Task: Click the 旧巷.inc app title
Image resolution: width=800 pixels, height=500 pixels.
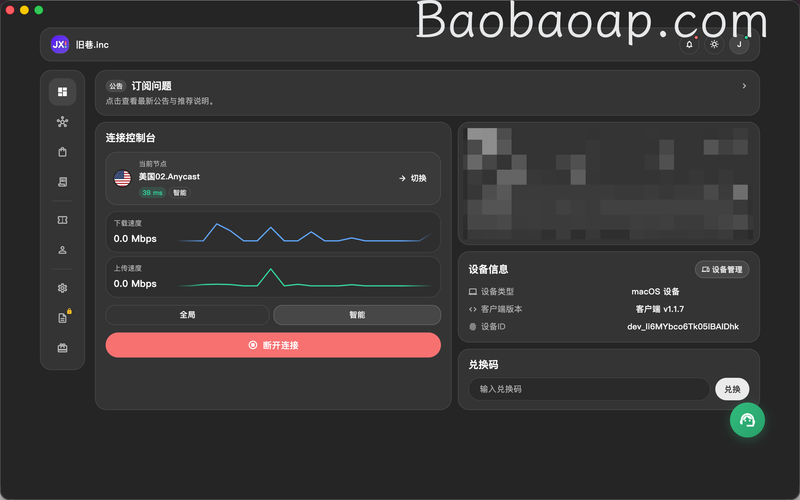Action: [92, 44]
